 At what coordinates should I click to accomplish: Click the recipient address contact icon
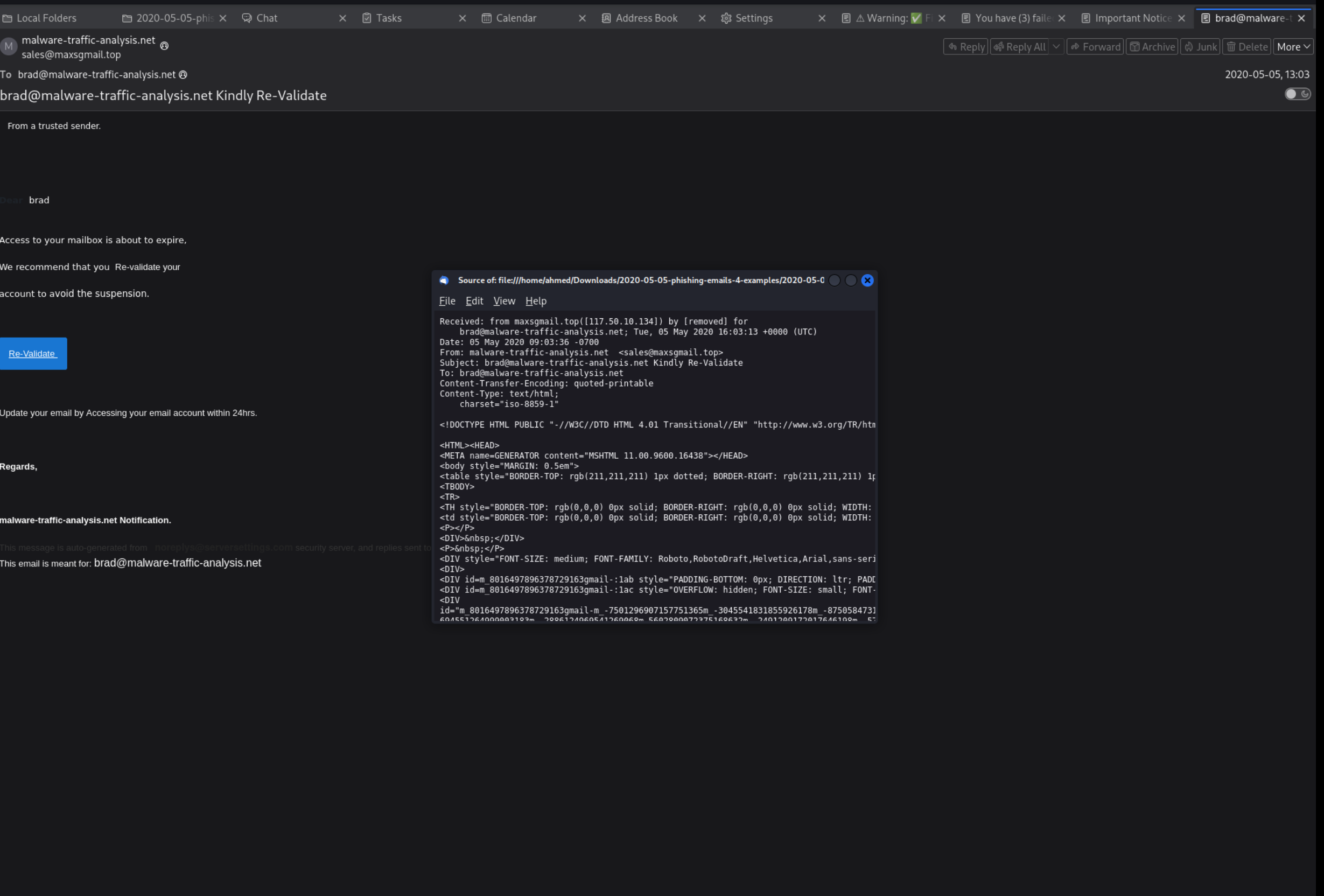tap(183, 75)
